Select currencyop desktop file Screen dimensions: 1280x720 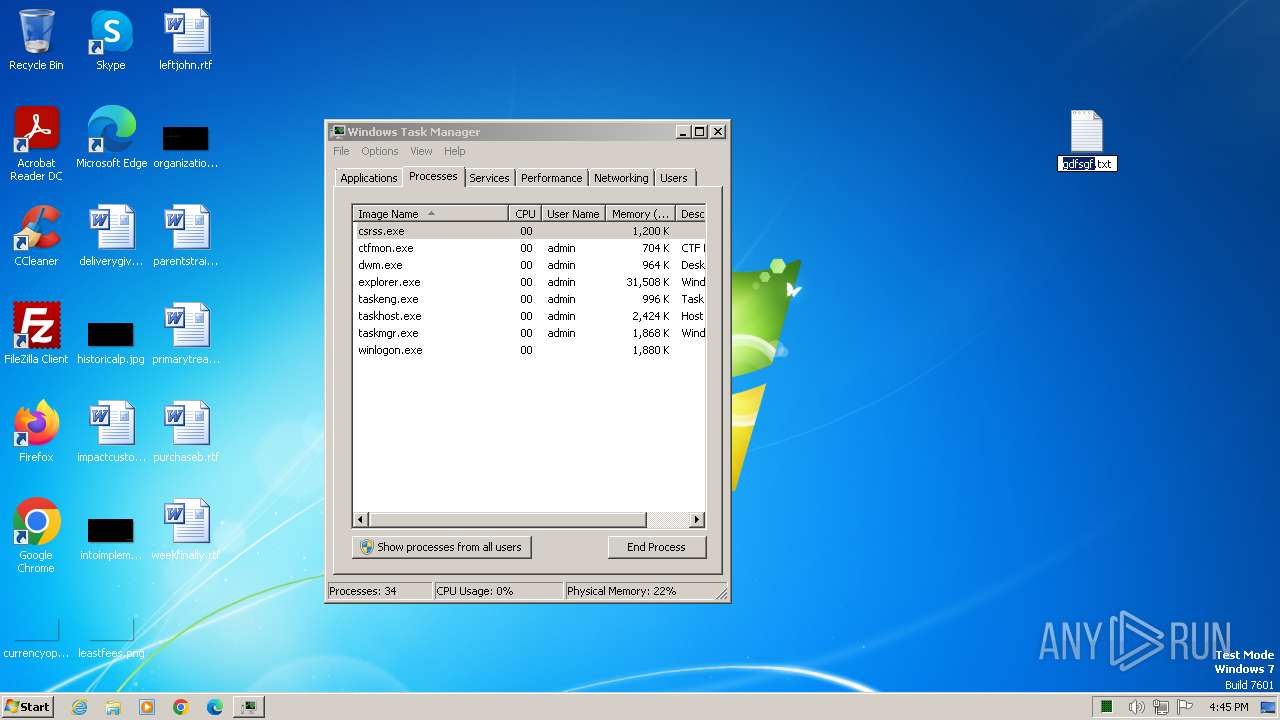point(36,640)
